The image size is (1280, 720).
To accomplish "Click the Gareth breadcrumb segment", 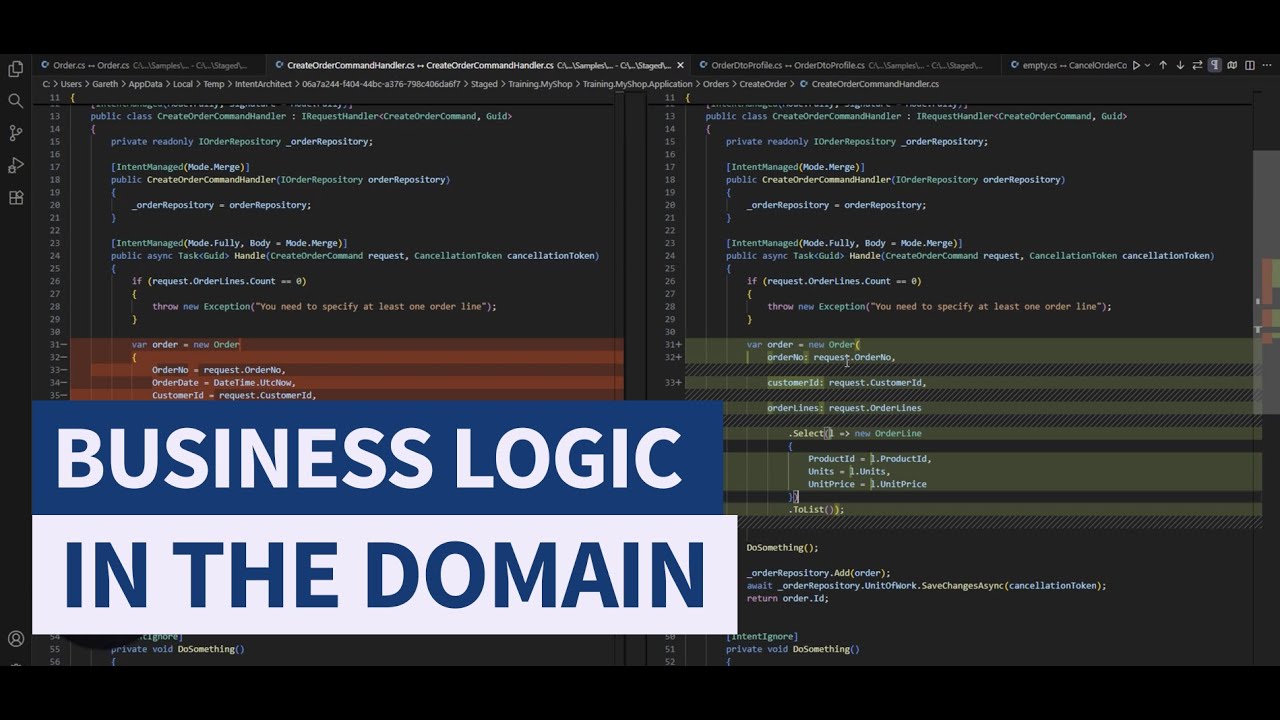I will [x=106, y=84].
